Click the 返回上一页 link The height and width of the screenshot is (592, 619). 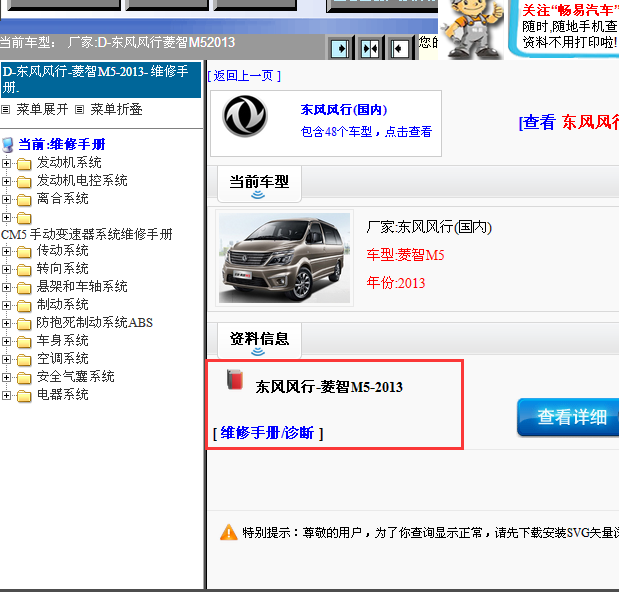(244, 76)
